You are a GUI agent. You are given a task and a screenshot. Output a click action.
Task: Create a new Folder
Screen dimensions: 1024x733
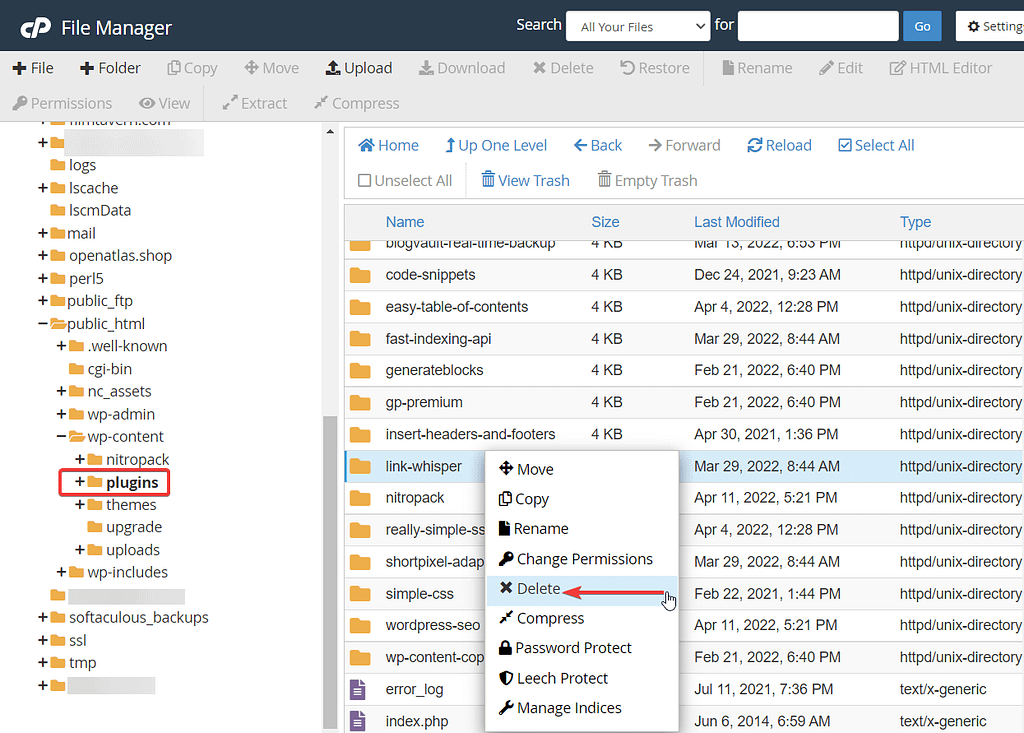pos(108,67)
